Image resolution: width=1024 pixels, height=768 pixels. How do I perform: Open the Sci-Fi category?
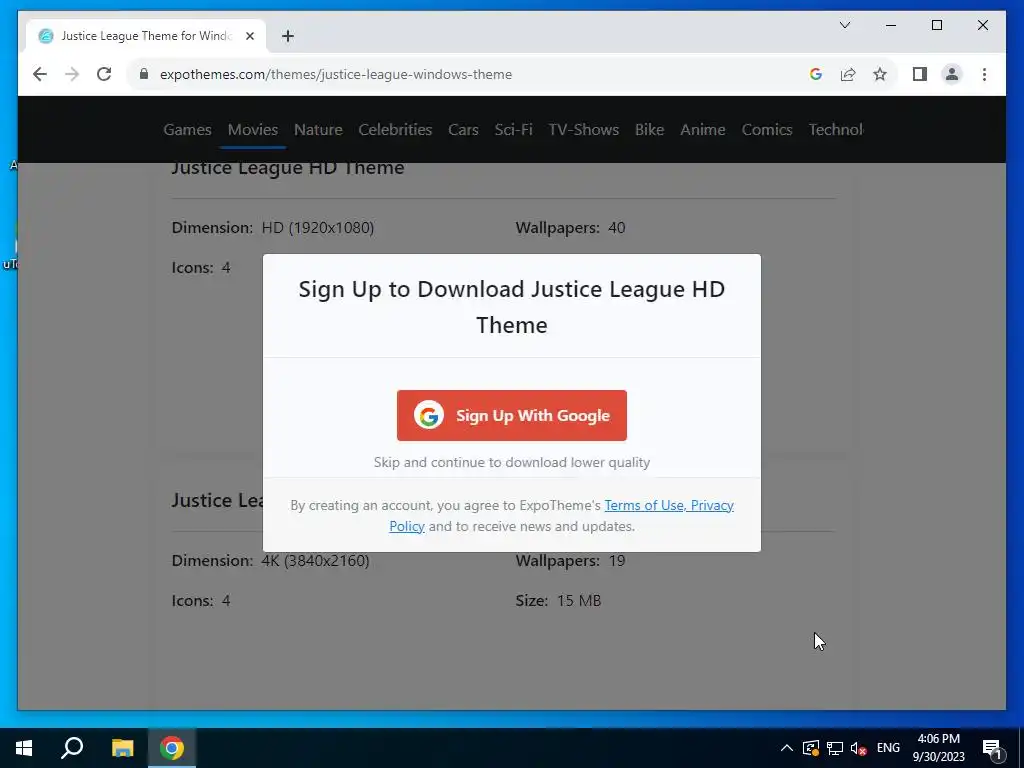pyautogui.click(x=513, y=129)
